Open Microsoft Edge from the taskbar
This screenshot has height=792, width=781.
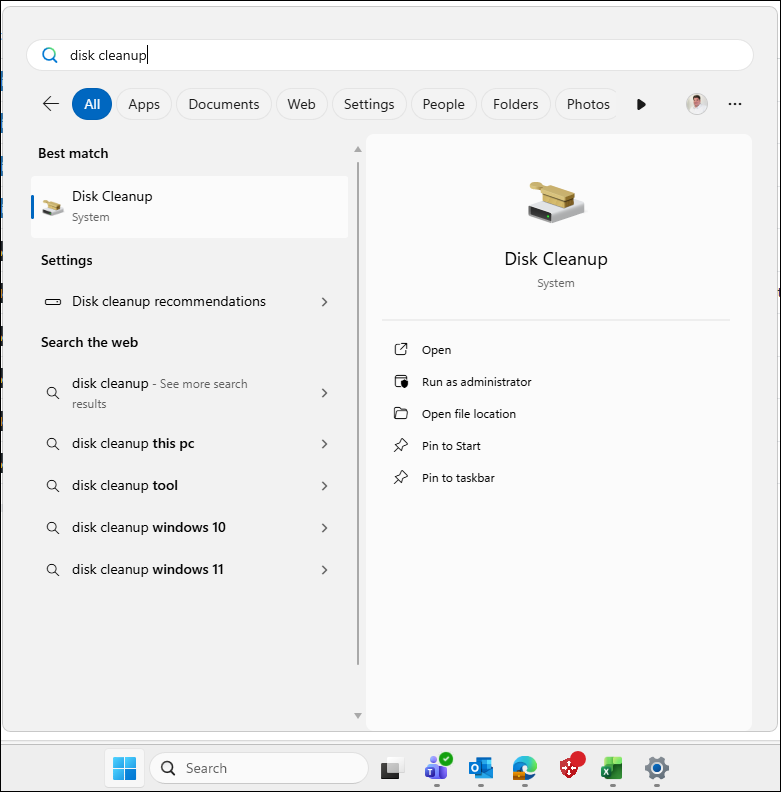pos(525,768)
